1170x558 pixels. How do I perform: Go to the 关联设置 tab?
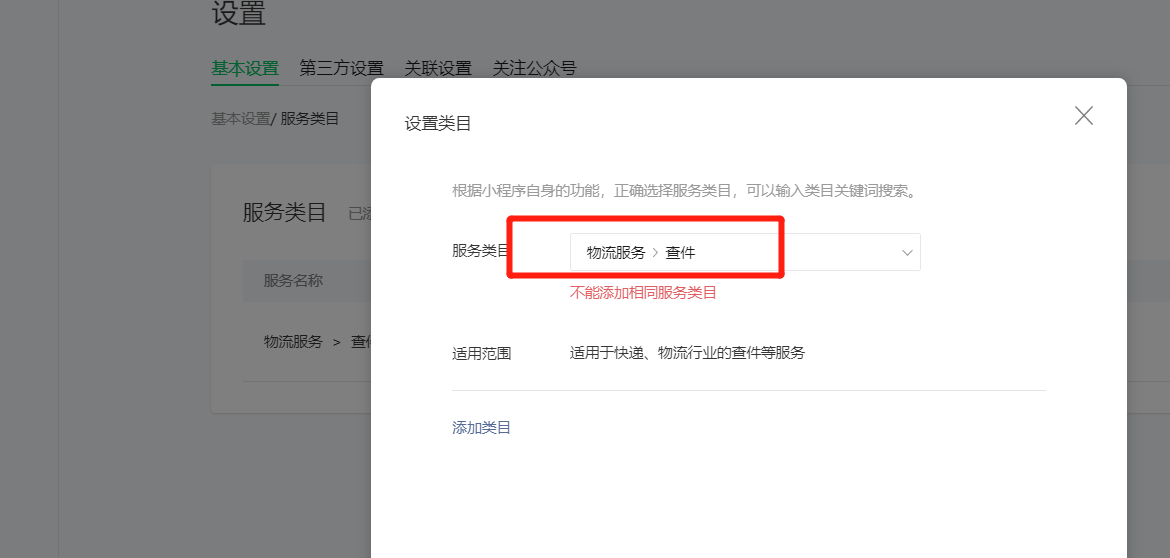(438, 68)
